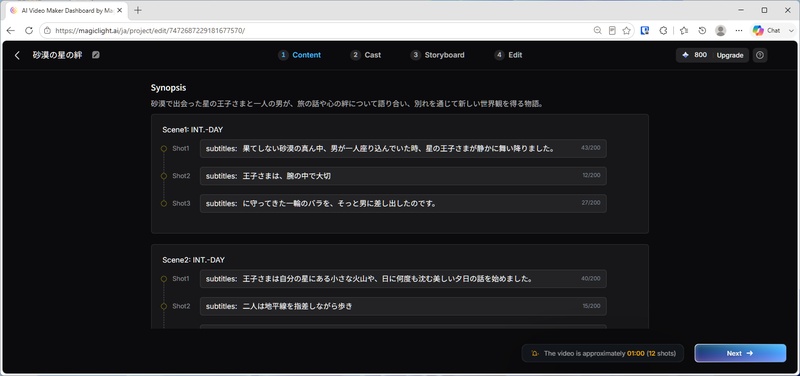Edit Scene1 Shot2 subtitles field
The width and height of the screenshot is (800, 376).
pyautogui.click(x=403, y=176)
